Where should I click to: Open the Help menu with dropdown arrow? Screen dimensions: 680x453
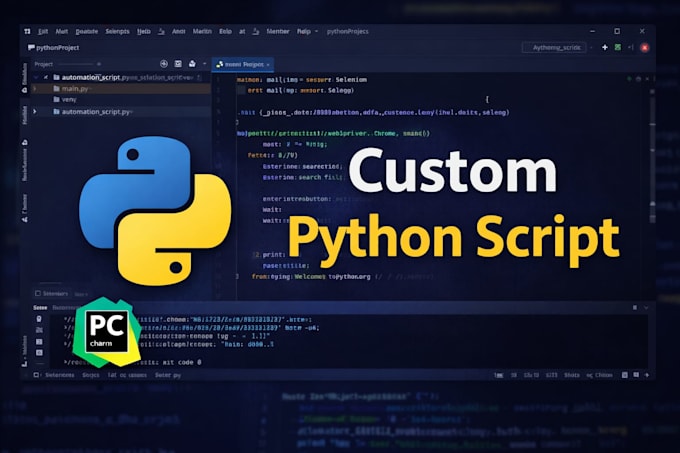coord(307,31)
